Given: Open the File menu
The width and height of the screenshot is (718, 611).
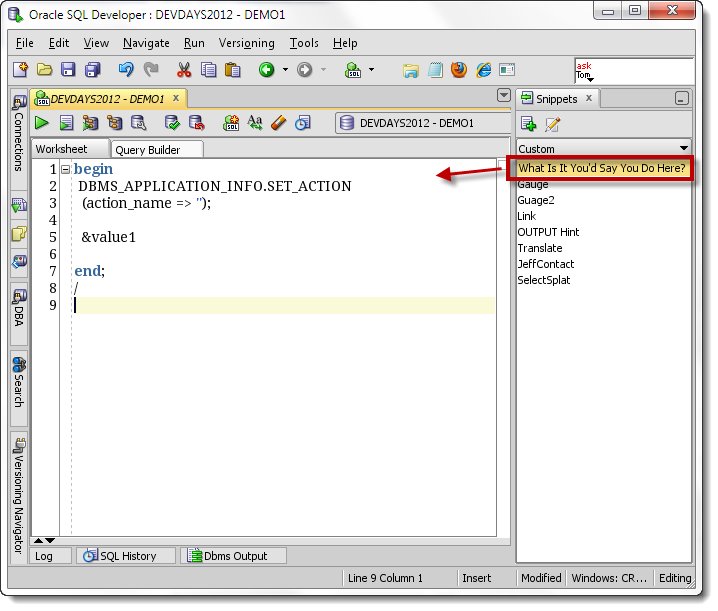Looking at the screenshot, I should 25,43.
